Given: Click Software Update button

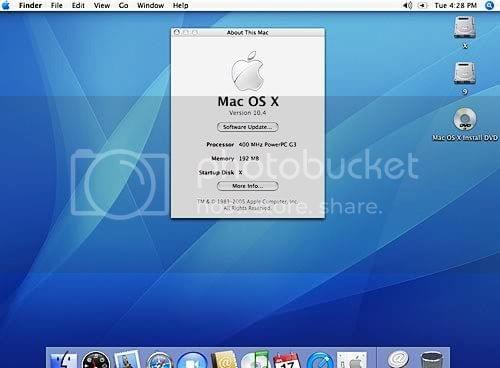Looking at the screenshot, I should coord(248,127).
